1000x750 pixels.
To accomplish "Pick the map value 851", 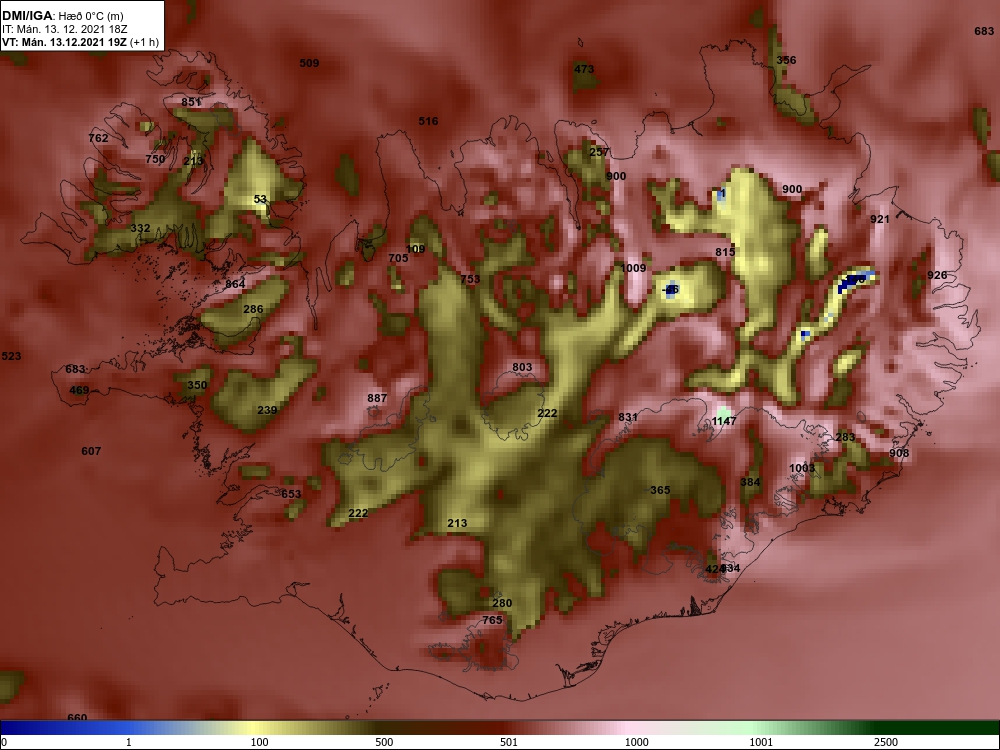I will (191, 102).
